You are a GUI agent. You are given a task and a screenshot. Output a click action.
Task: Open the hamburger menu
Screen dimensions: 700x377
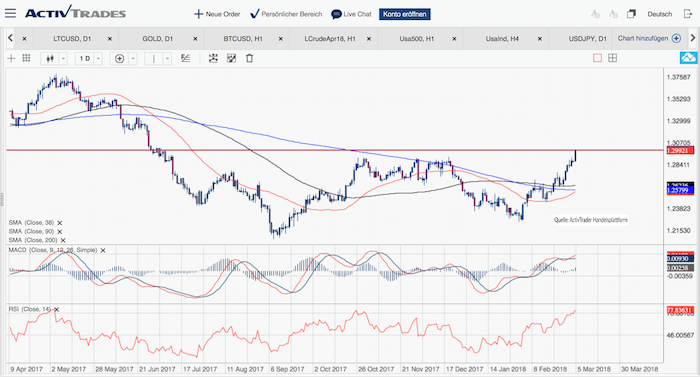tap(10, 13)
